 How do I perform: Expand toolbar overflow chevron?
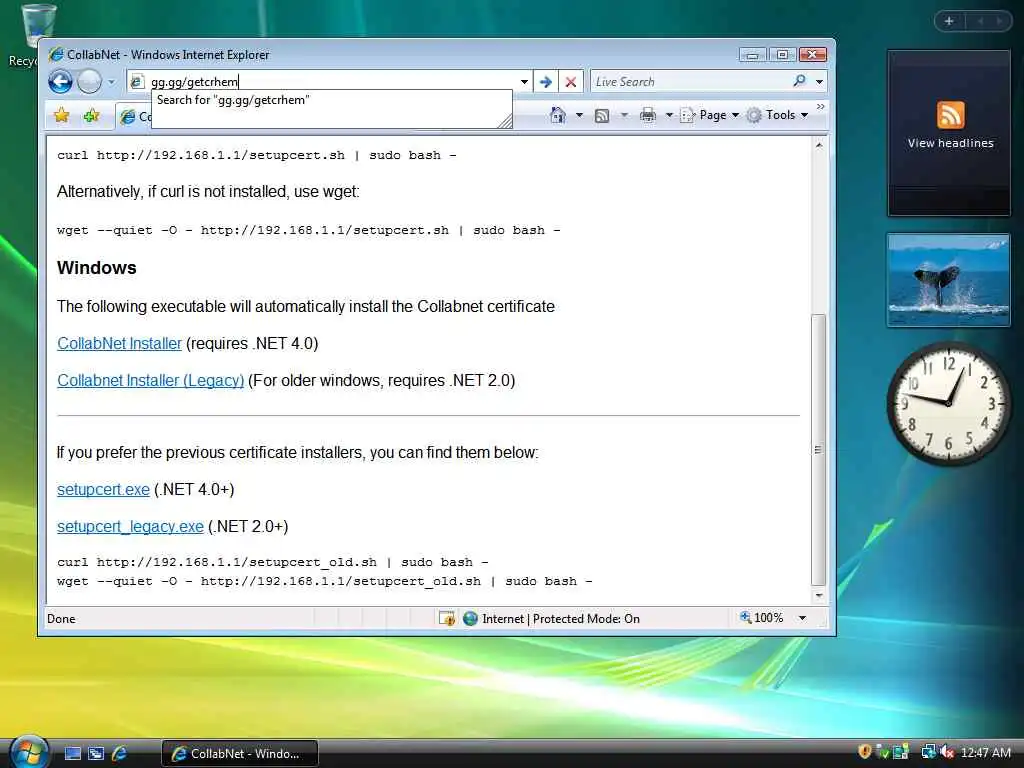(820, 106)
